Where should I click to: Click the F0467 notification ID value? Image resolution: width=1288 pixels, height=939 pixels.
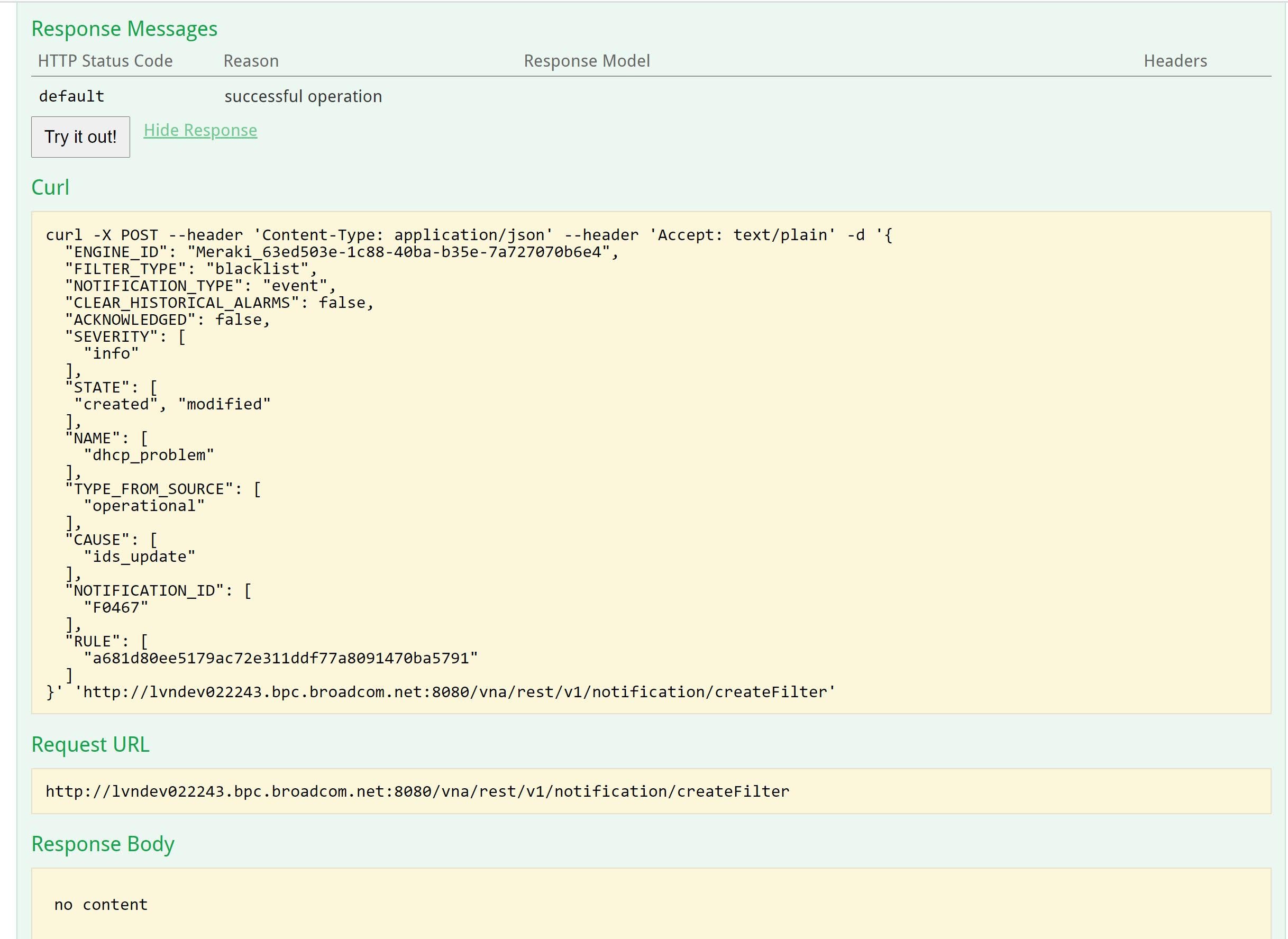click(116, 608)
